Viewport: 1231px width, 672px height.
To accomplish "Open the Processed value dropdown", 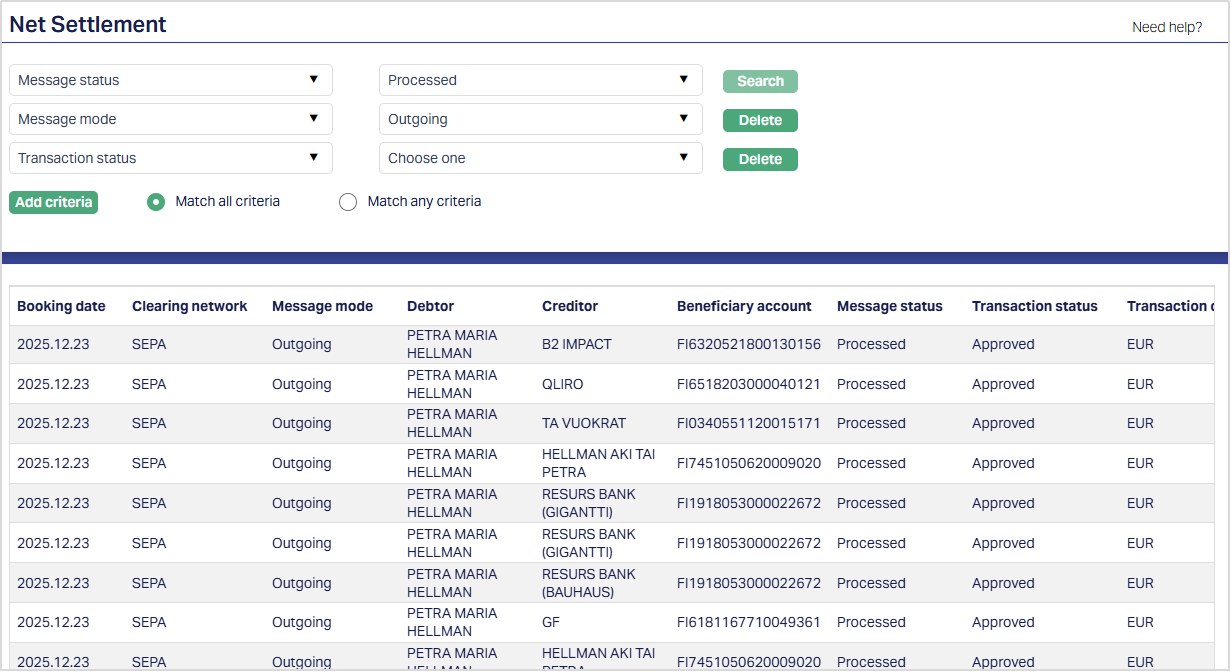I will click(541, 80).
